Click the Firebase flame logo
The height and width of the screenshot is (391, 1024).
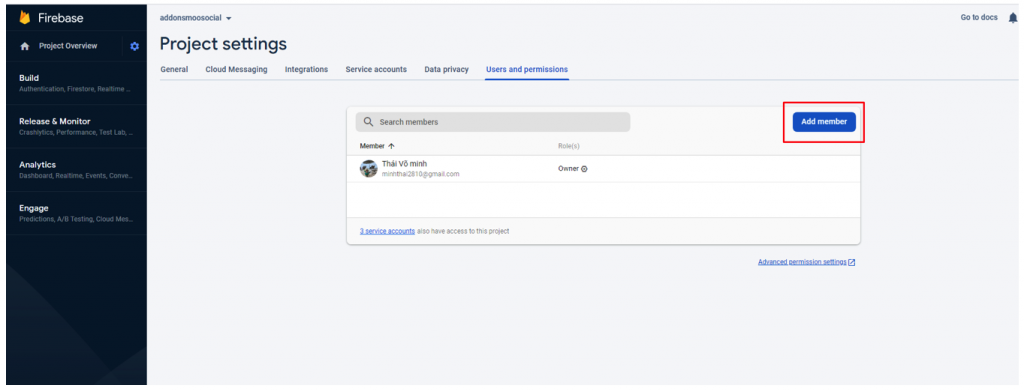[x=25, y=18]
